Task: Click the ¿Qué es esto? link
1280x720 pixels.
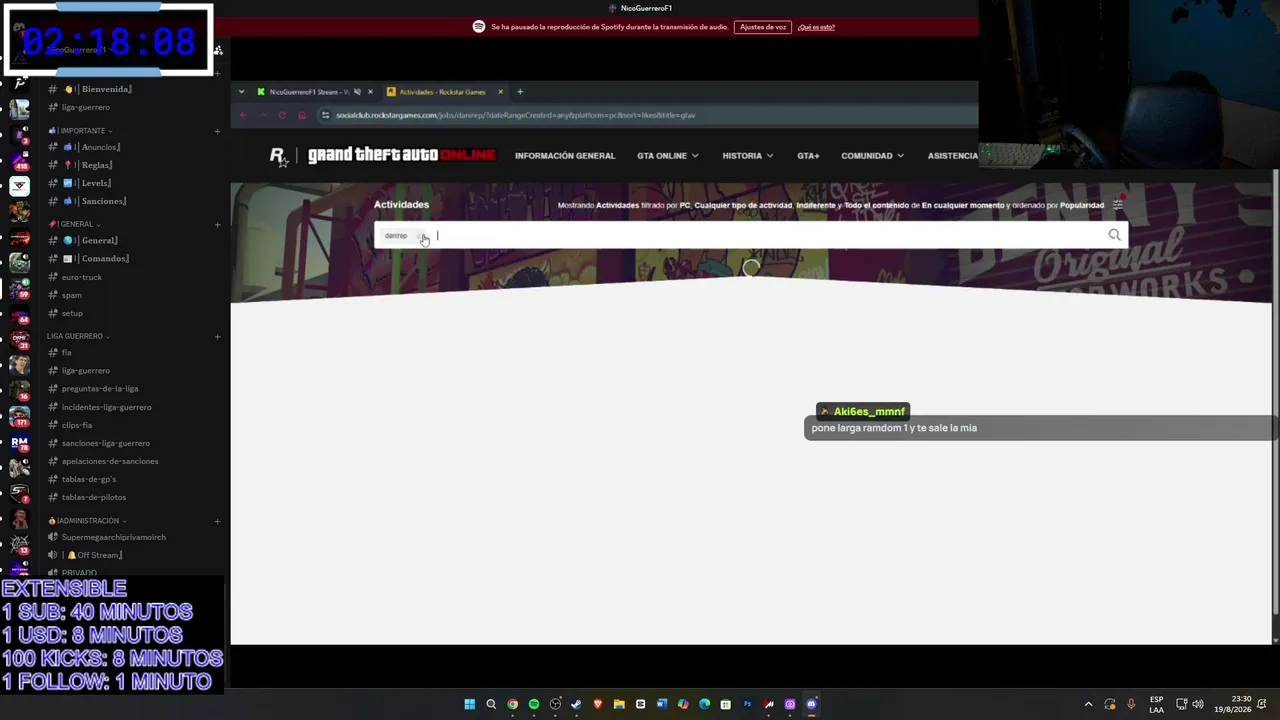Action: (816, 27)
